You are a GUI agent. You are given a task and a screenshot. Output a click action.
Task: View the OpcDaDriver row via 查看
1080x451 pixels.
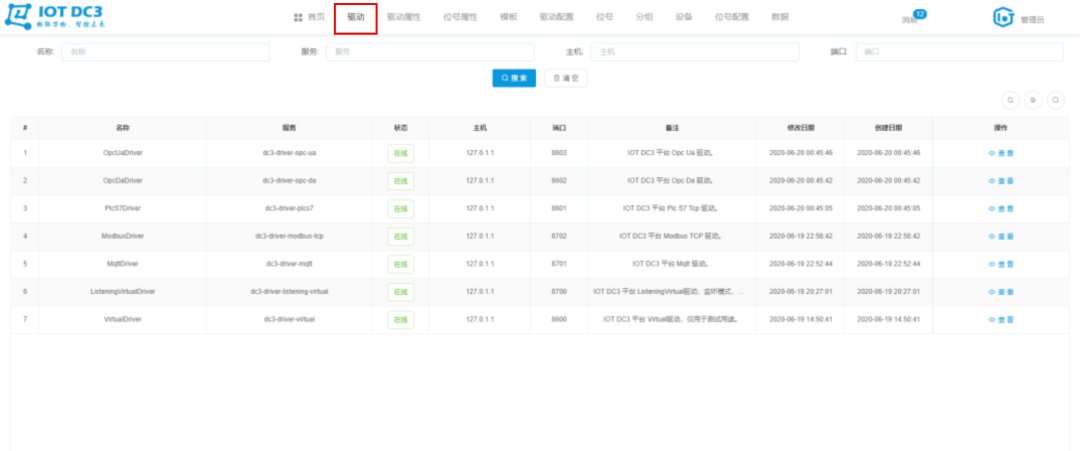coord(1001,180)
